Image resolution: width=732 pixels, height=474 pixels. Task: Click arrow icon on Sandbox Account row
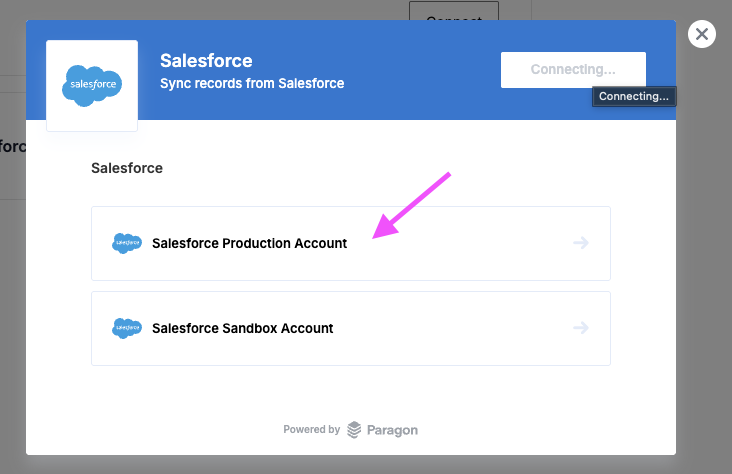click(x=581, y=328)
